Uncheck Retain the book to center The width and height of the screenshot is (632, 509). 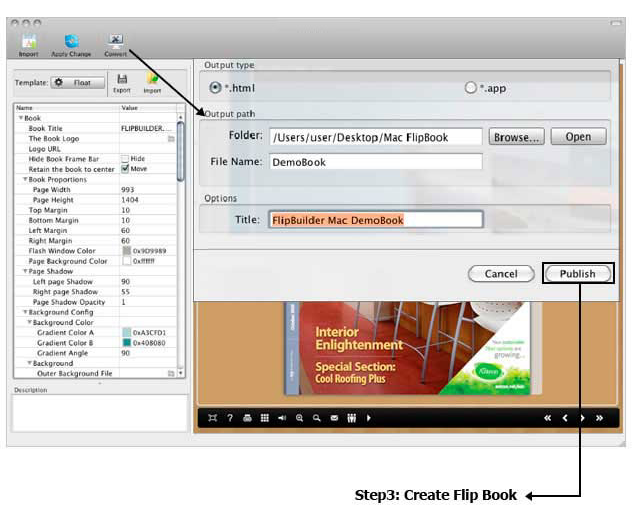coord(125,168)
